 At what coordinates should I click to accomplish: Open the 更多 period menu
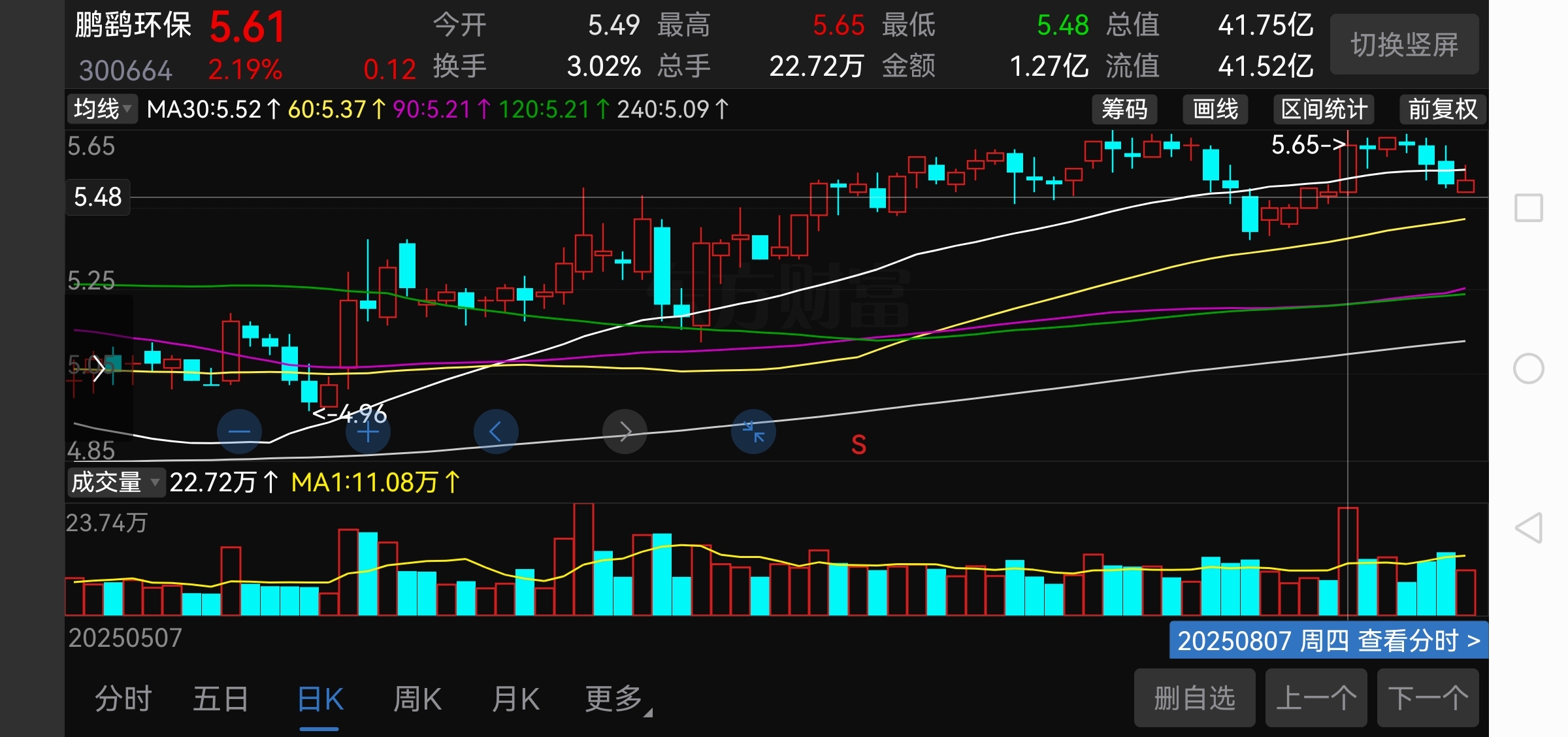tap(617, 699)
